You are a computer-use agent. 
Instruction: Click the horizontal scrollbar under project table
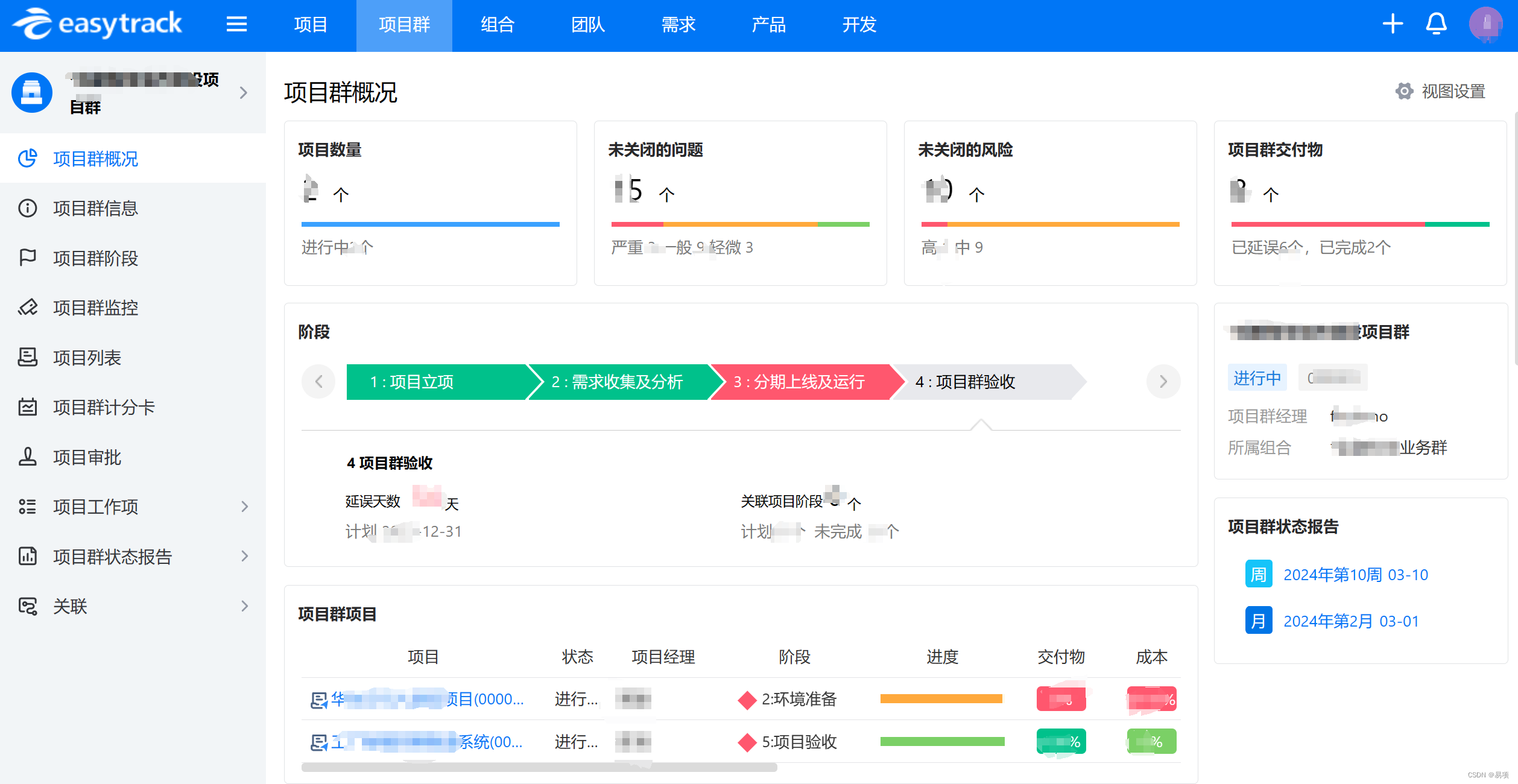[539, 767]
